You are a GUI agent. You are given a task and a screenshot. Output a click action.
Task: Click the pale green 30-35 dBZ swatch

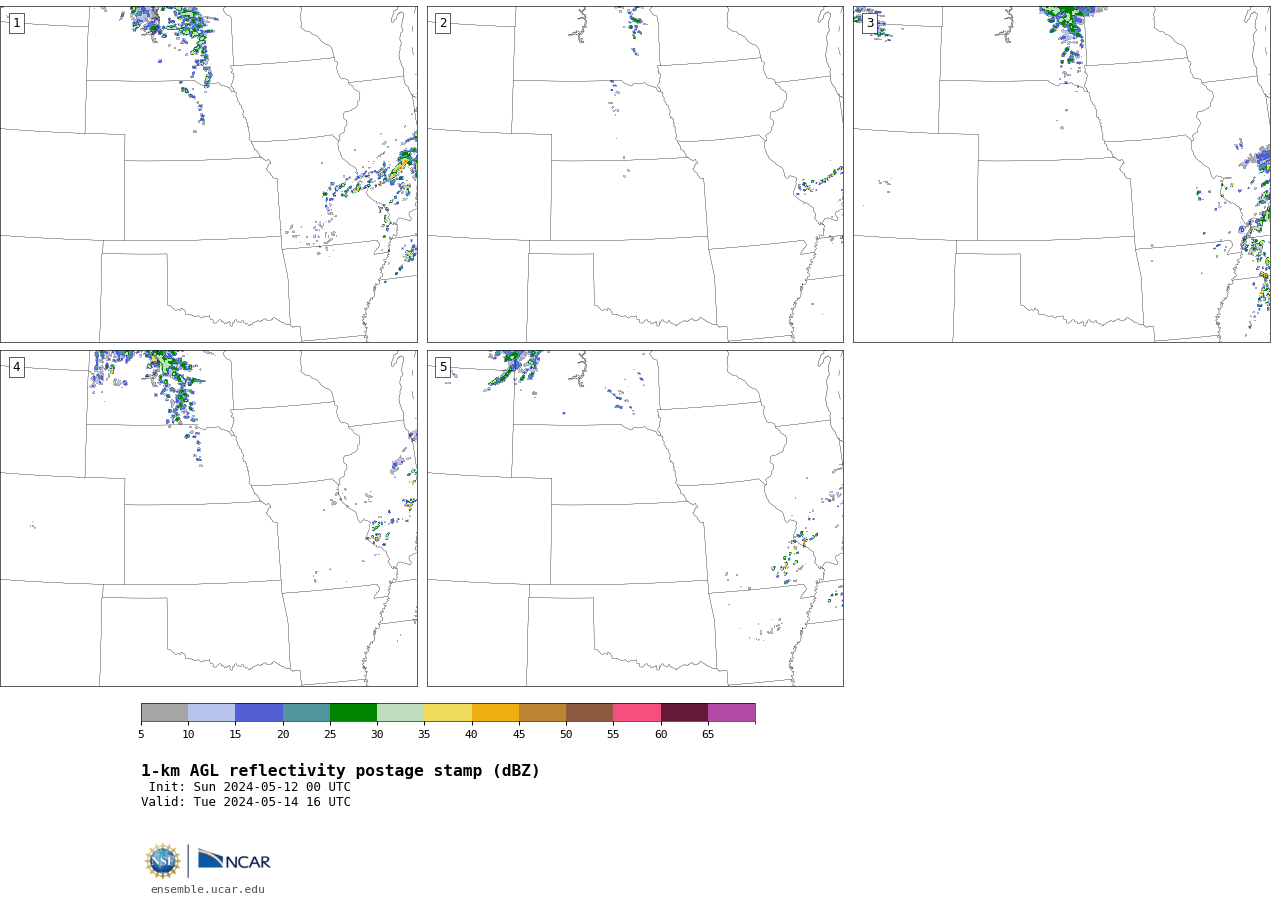[x=400, y=713]
